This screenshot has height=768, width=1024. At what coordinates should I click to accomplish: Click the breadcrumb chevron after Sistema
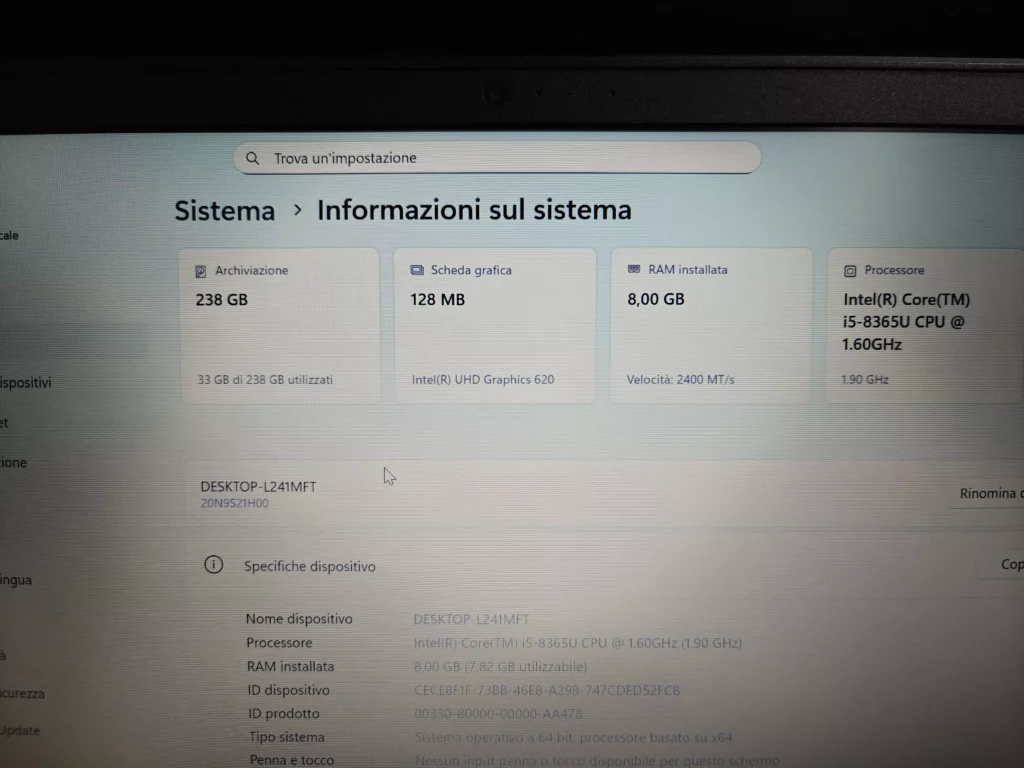297,210
